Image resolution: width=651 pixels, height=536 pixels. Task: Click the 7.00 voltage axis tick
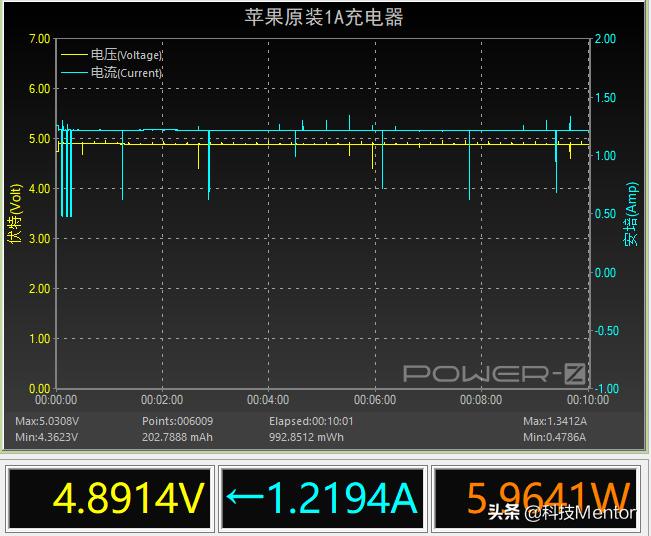pyautogui.click(x=39, y=39)
